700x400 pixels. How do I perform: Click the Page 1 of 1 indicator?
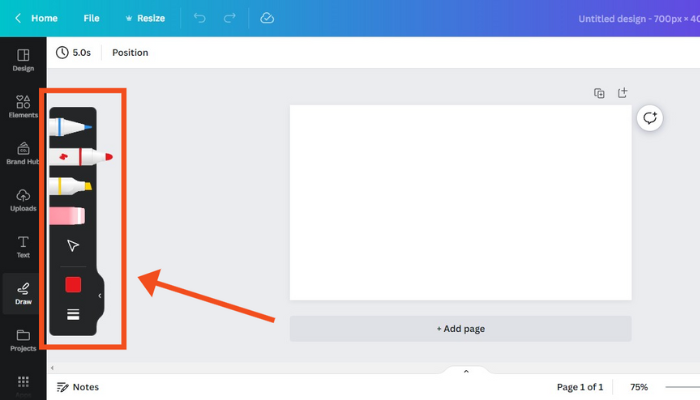pyautogui.click(x=580, y=387)
